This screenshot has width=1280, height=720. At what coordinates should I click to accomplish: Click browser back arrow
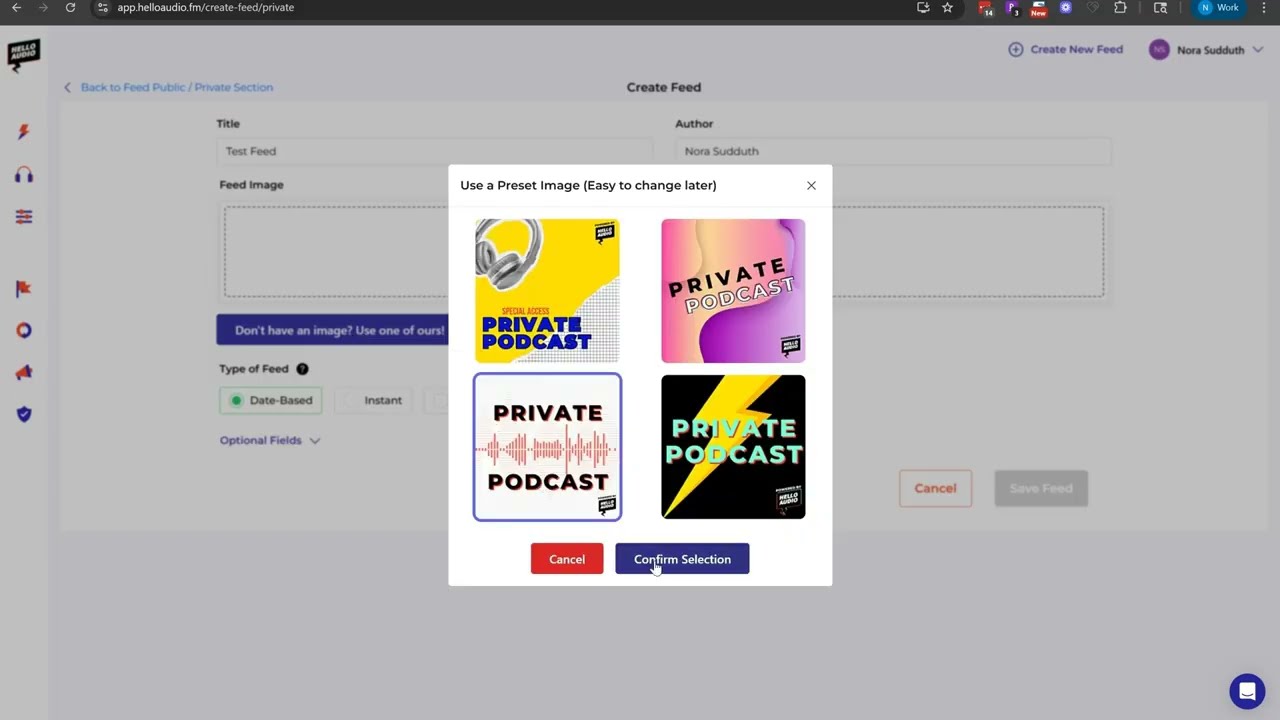[x=16, y=7]
